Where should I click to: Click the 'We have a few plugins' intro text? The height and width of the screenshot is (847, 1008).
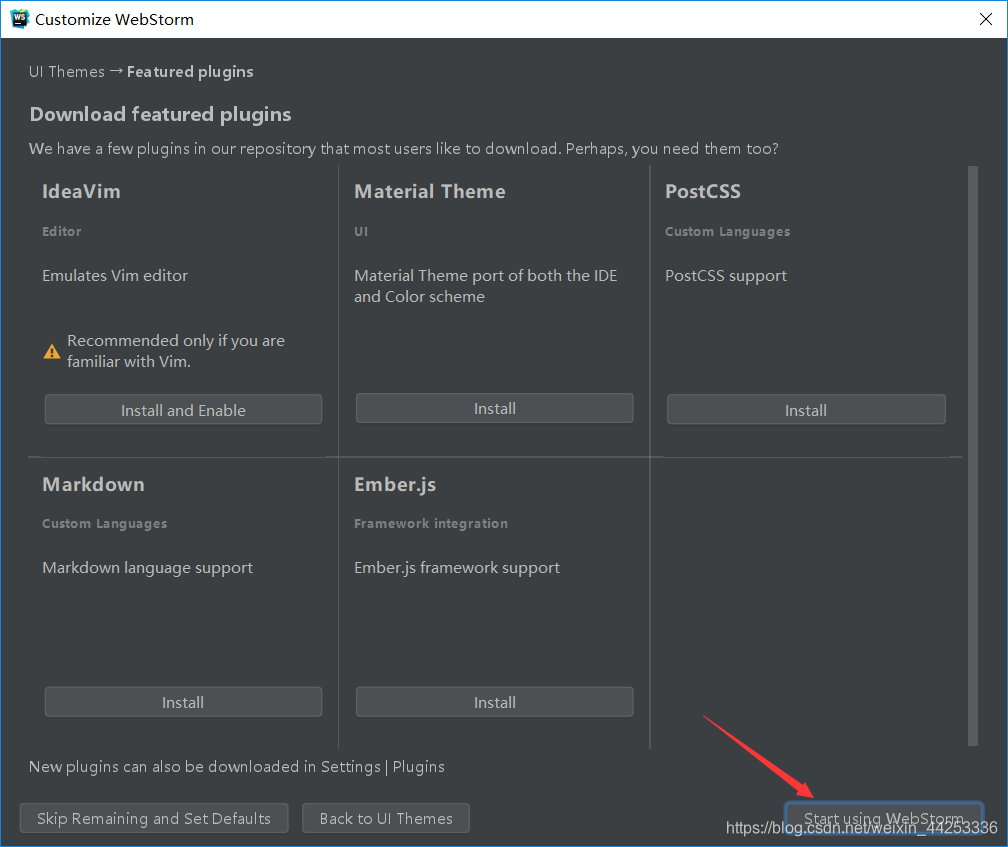[404, 148]
